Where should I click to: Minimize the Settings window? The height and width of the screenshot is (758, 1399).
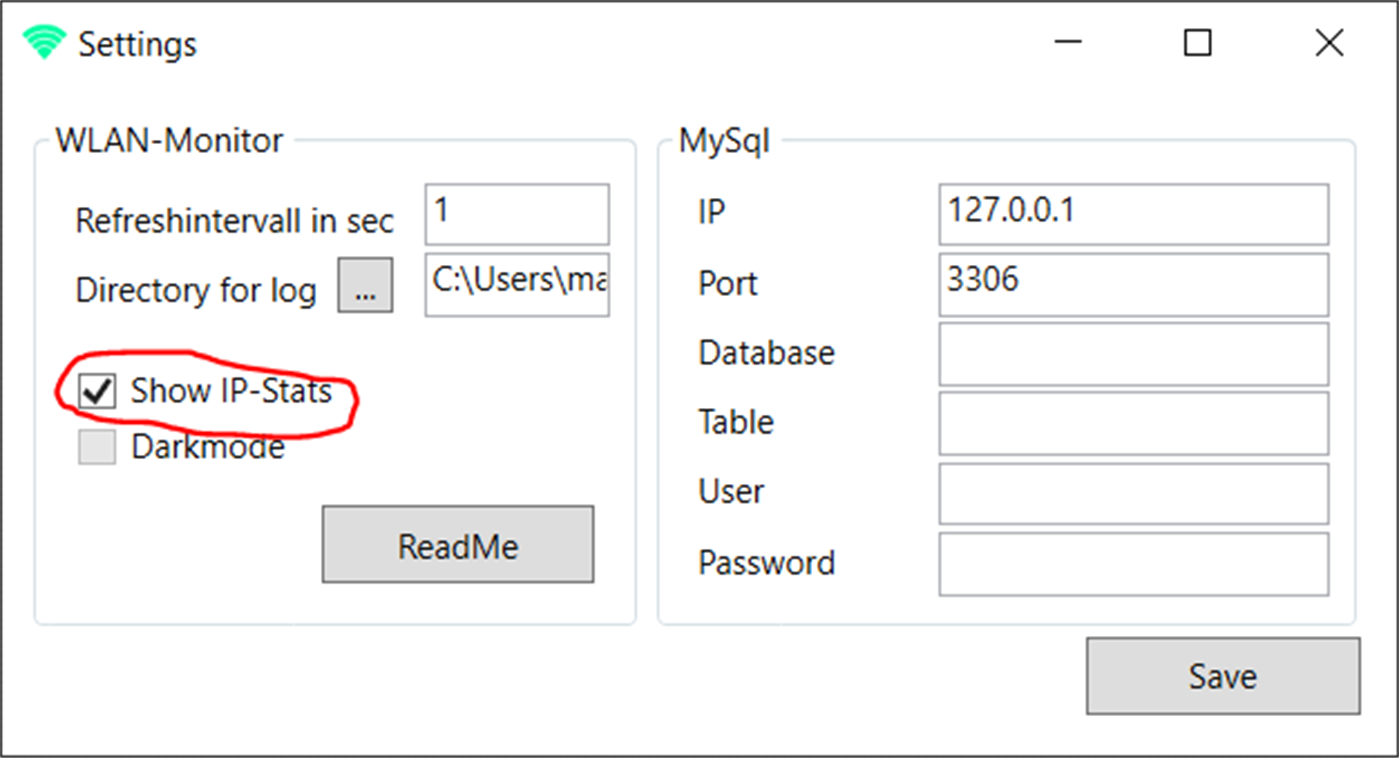(x=1068, y=43)
